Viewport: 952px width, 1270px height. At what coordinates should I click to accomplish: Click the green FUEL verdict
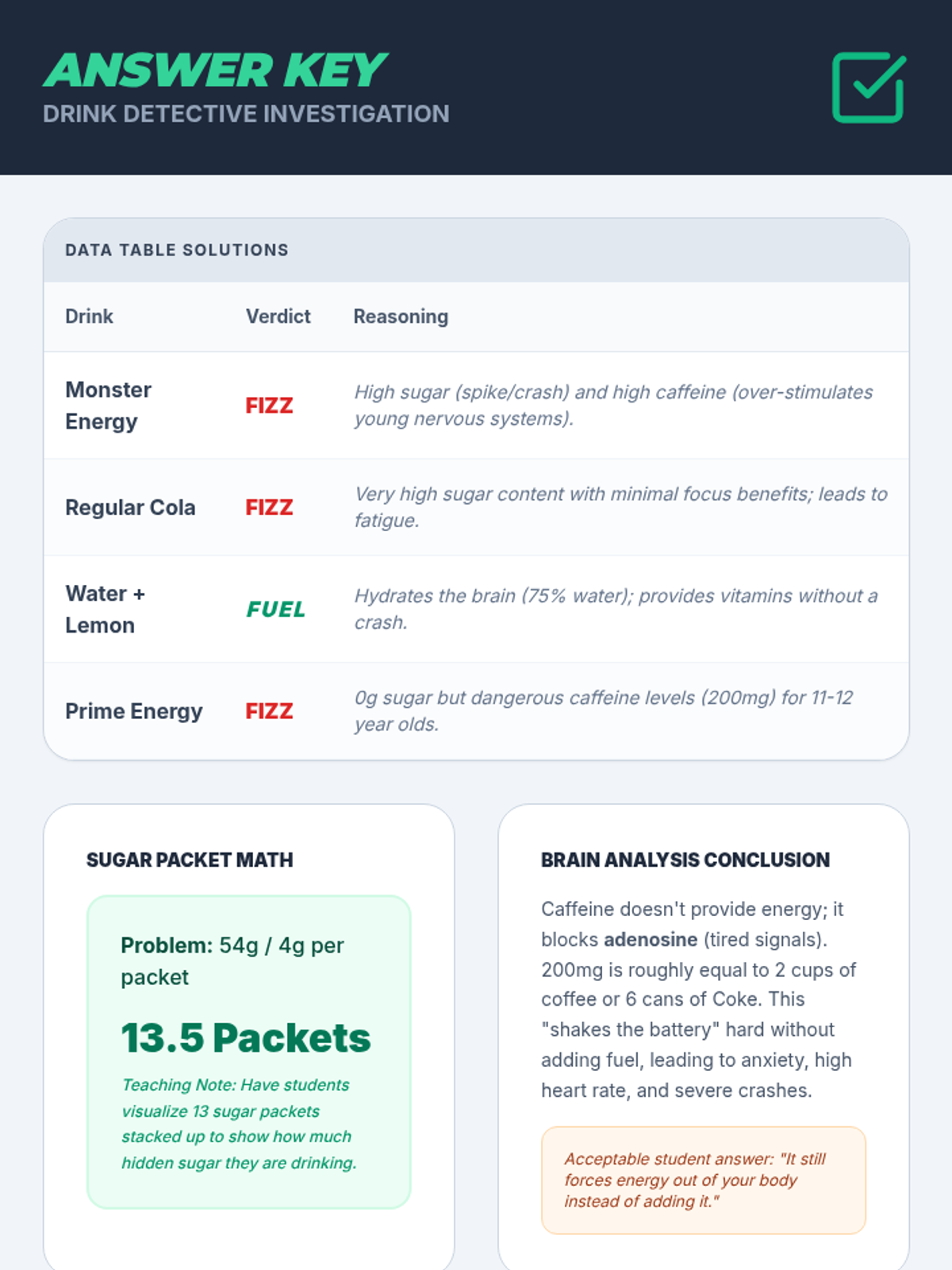(275, 610)
